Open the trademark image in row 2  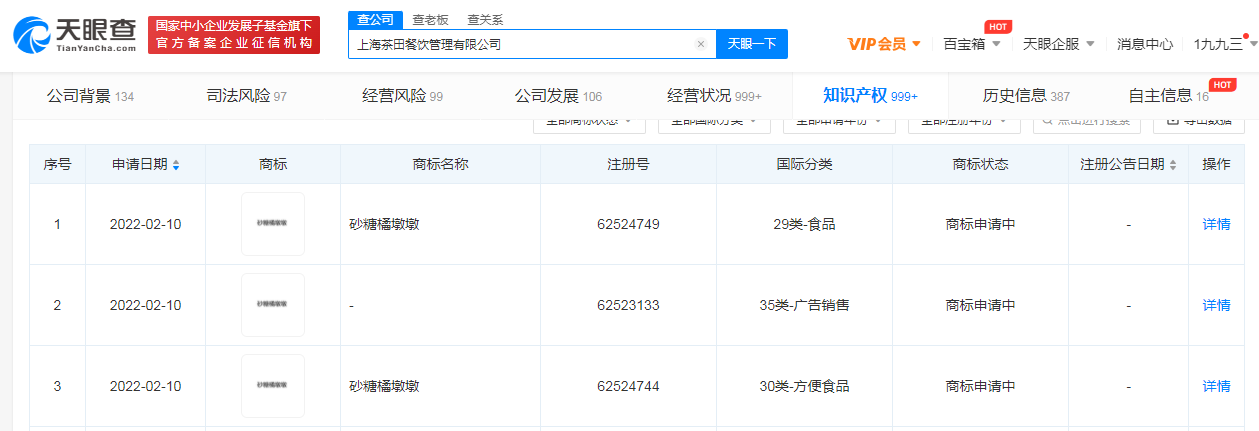click(x=272, y=305)
